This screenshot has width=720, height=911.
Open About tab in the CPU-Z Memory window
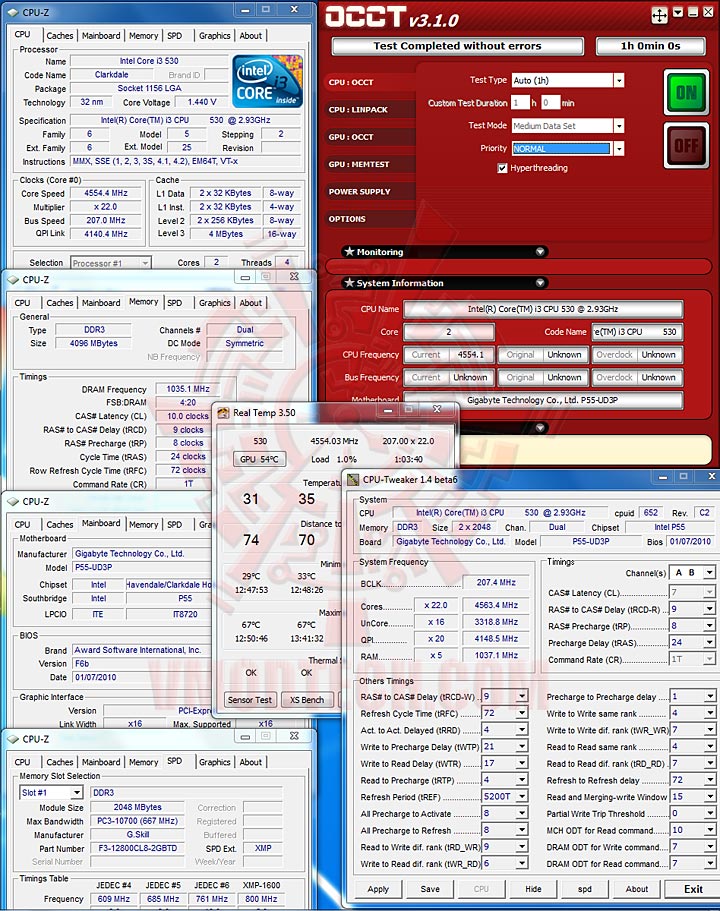pyautogui.click(x=250, y=303)
